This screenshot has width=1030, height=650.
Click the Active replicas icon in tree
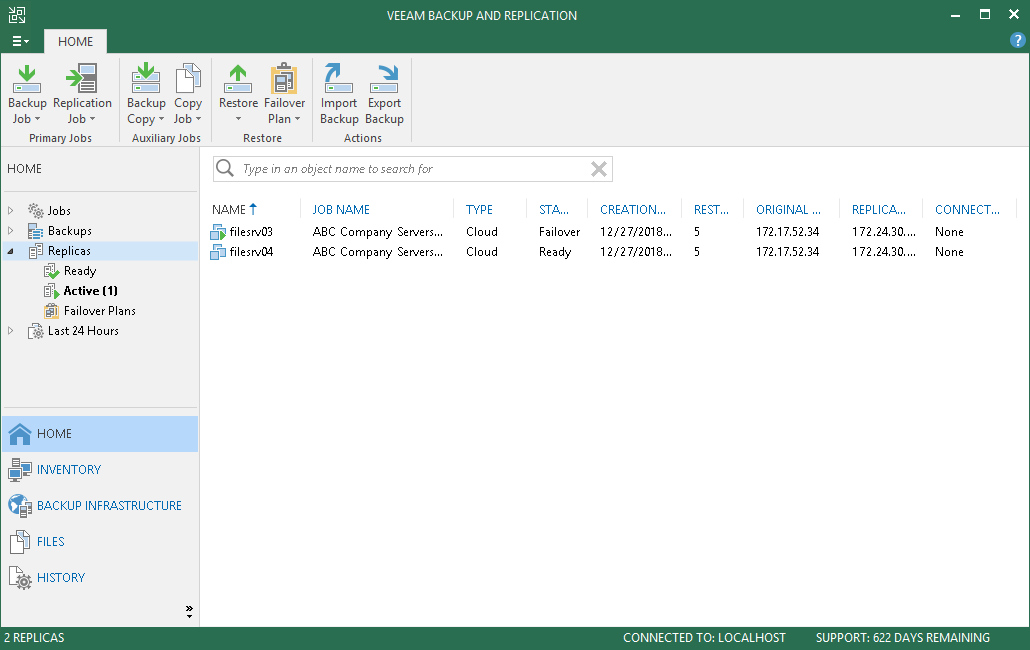[51, 291]
